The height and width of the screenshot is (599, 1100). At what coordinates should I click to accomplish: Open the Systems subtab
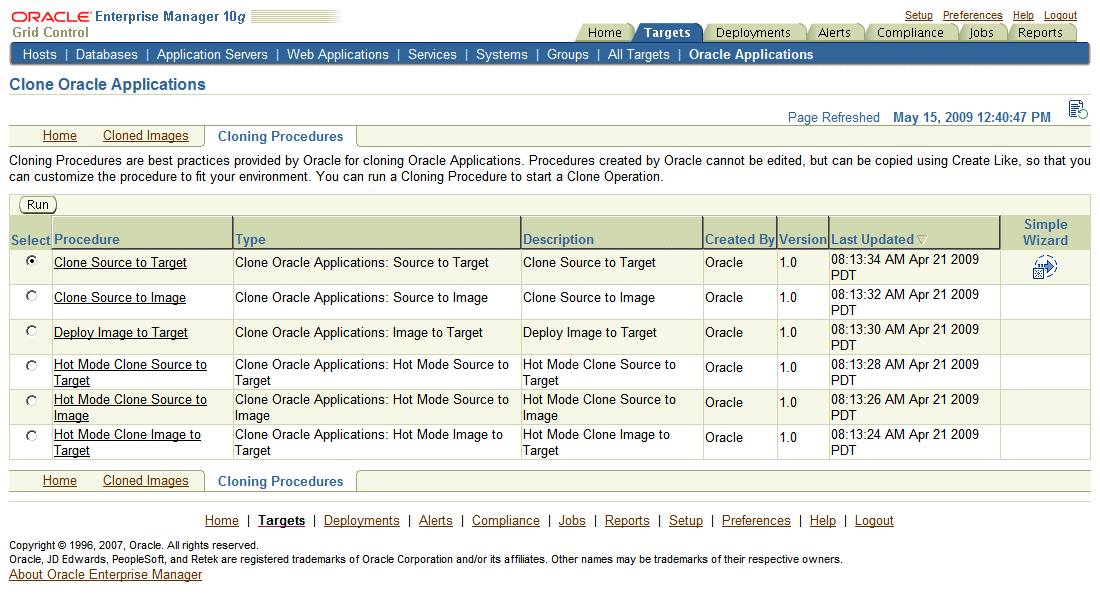pos(502,54)
